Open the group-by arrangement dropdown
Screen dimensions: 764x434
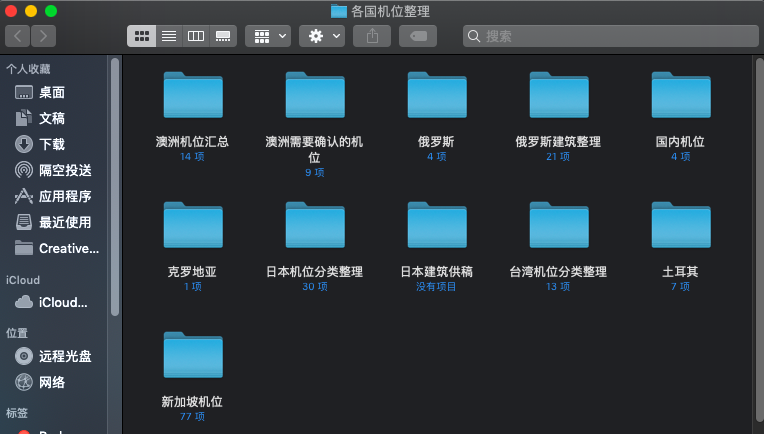pyautogui.click(x=268, y=36)
